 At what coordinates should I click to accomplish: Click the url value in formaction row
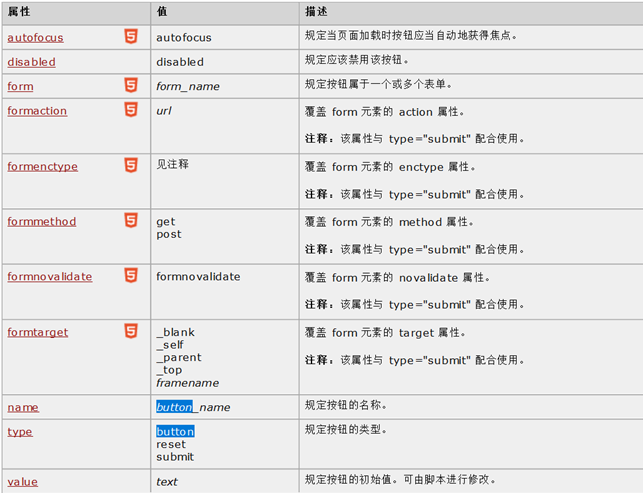(164, 111)
